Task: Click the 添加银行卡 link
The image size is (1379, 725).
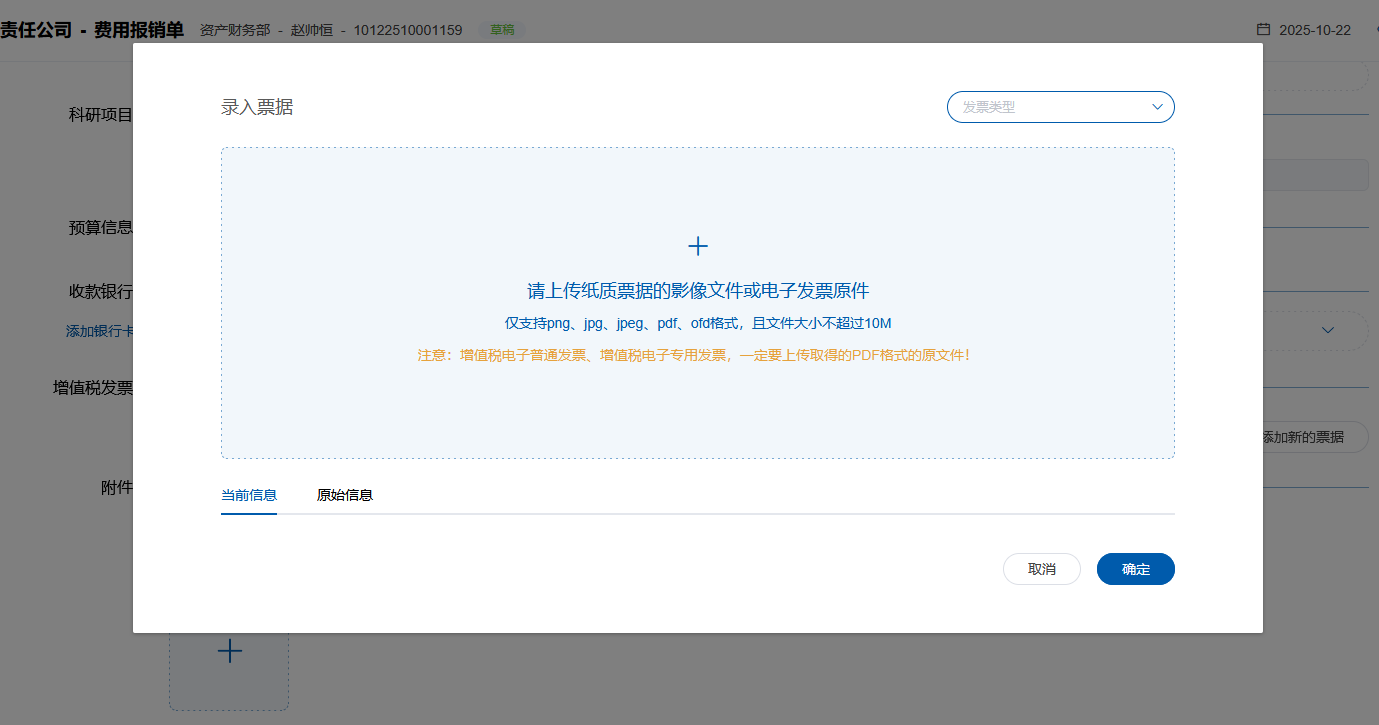Action: coord(99,331)
